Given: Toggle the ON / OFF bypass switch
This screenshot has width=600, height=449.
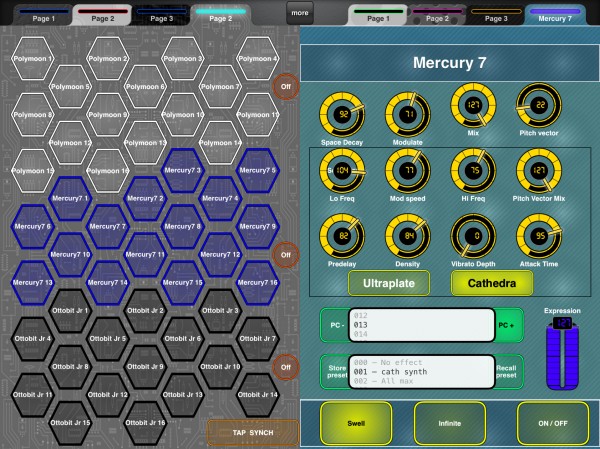Looking at the screenshot, I should [553, 423].
